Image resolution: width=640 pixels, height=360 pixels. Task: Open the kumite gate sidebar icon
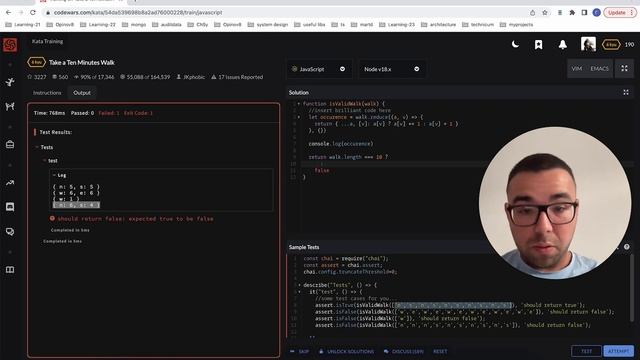10,107
